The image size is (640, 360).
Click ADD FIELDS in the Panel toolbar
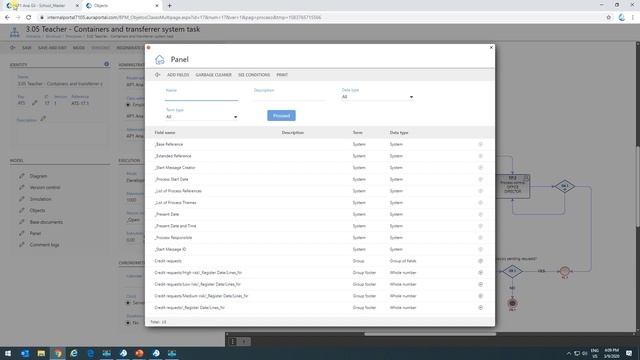tap(178, 75)
